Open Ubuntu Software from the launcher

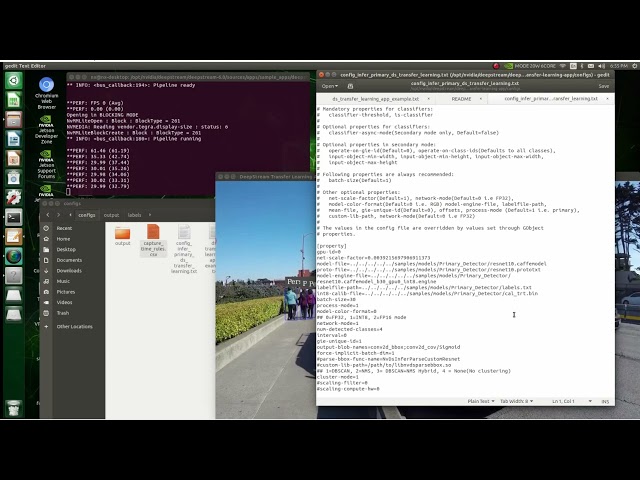(13, 178)
